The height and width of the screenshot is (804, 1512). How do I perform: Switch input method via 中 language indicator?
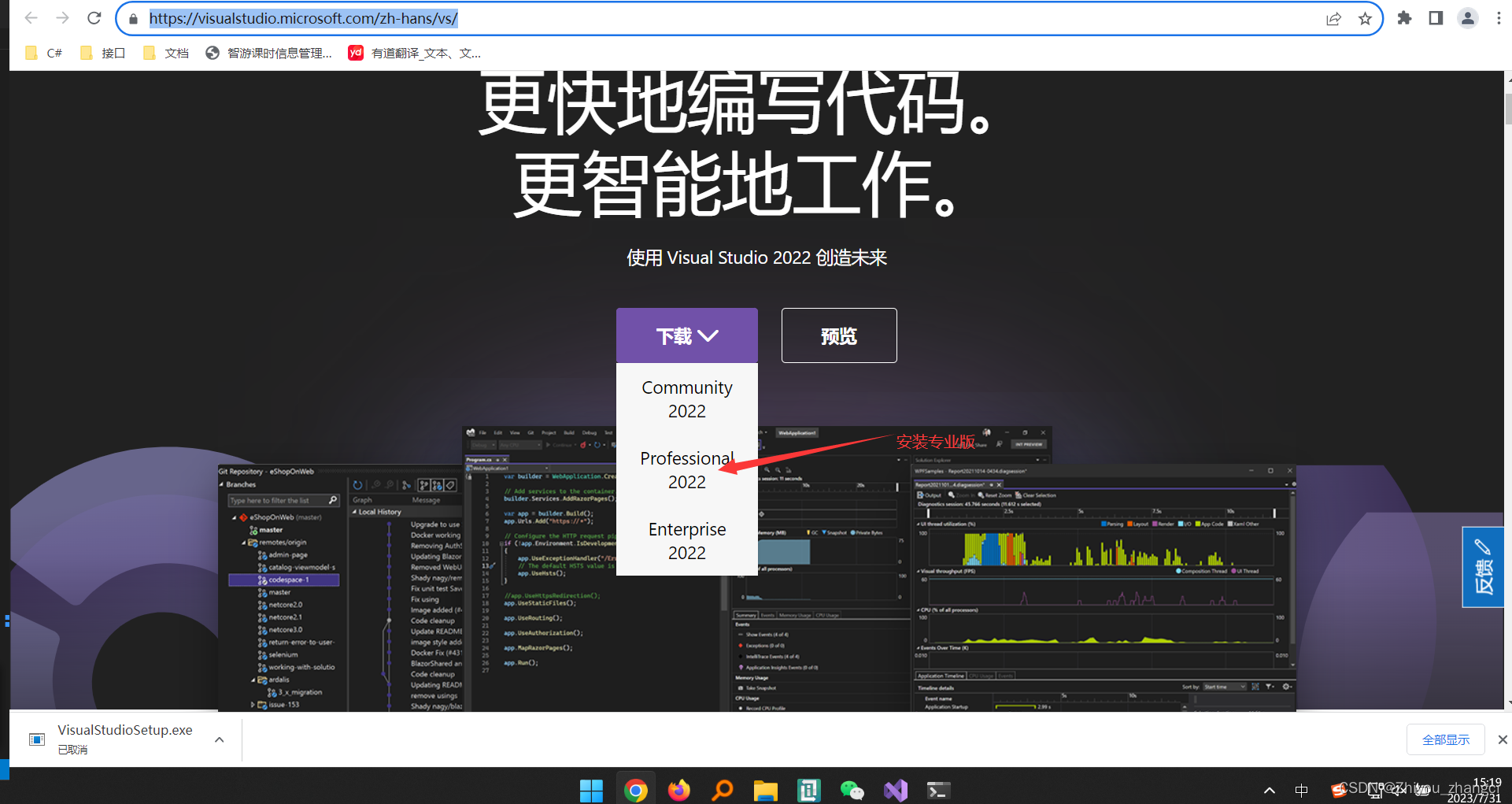click(x=1302, y=790)
